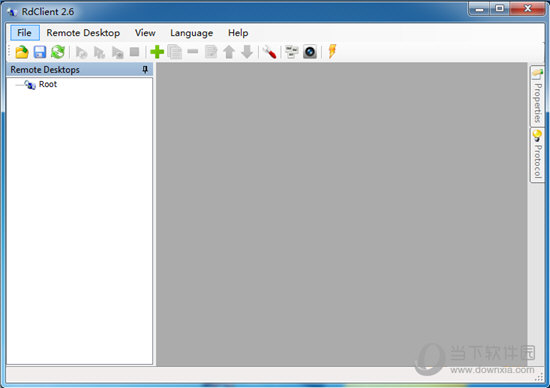Click the move down arrow icon

point(247,52)
